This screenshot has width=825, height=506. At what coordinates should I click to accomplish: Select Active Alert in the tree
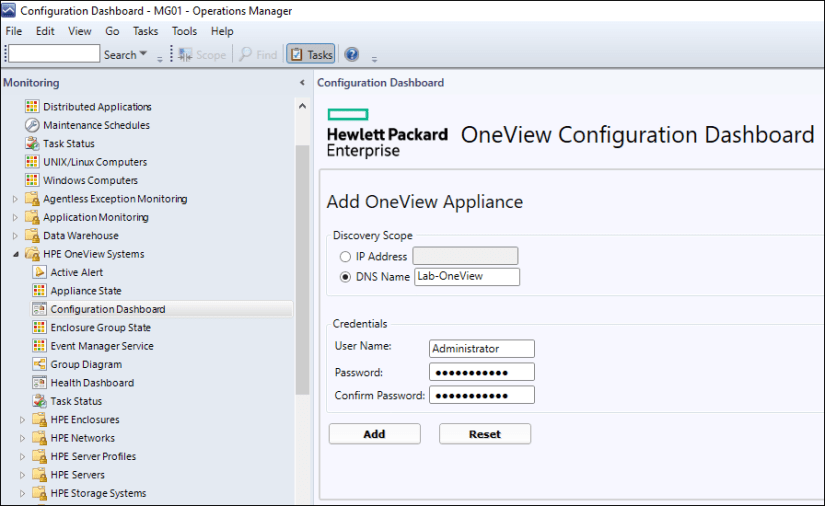pos(77,272)
